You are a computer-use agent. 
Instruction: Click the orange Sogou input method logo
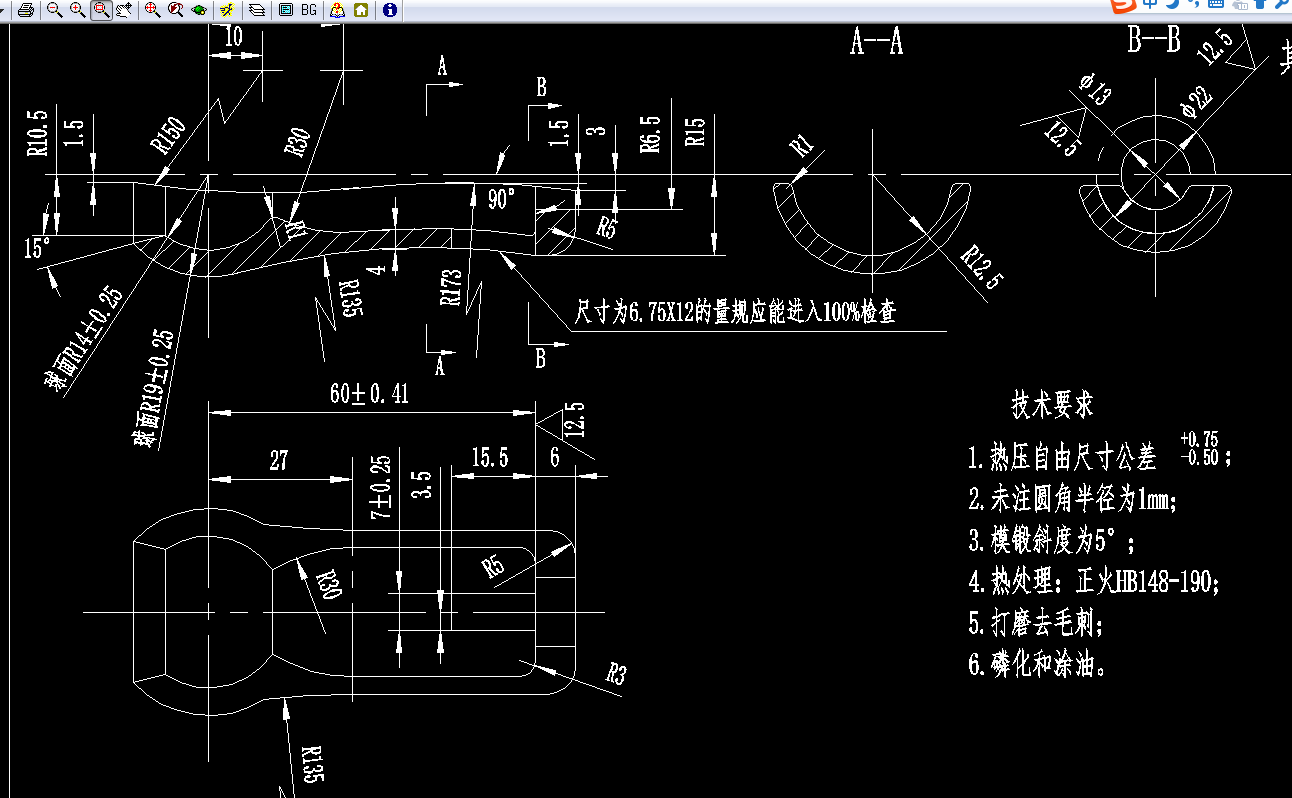coord(1124,5)
